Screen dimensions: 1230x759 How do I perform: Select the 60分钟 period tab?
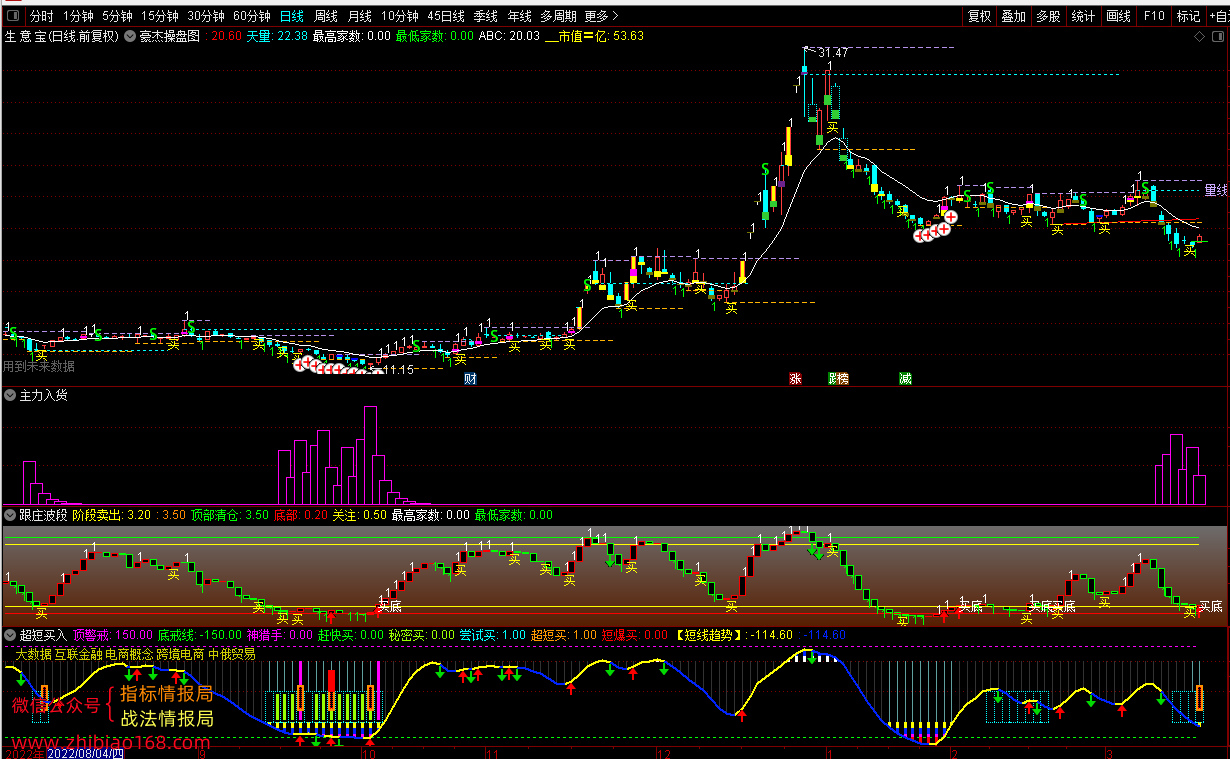click(252, 16)
